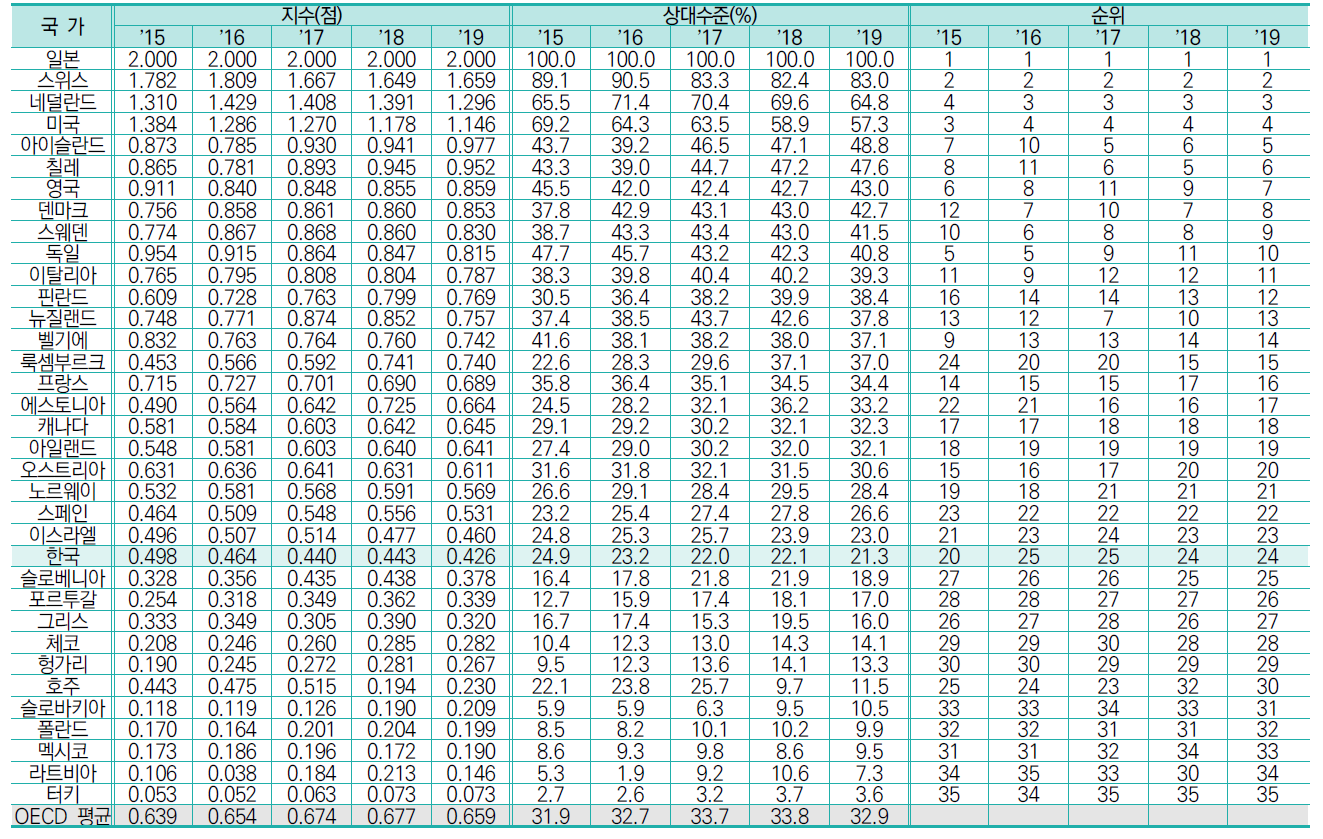
Task: Select rank 31 in the 슬로바키아 row
Action: [x=1266, y=709]
